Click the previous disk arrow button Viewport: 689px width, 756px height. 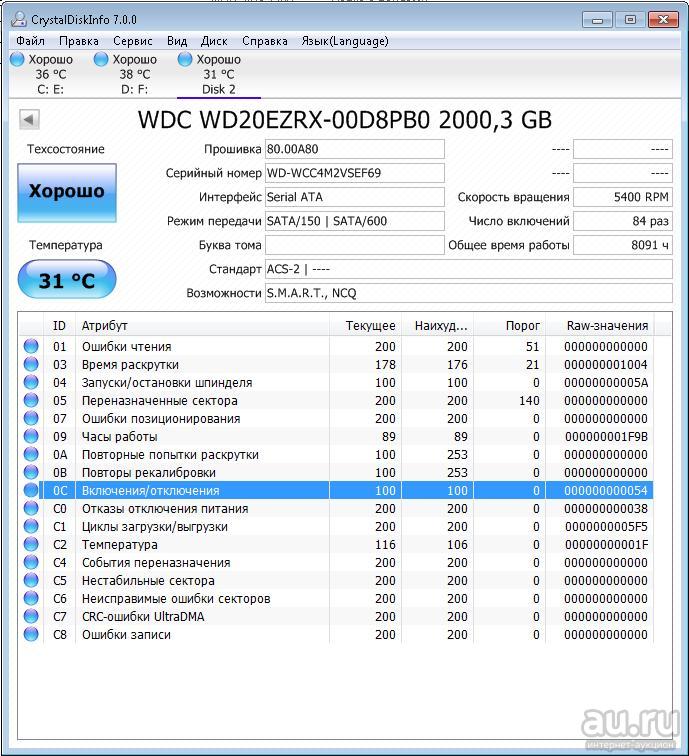[29, 119]
